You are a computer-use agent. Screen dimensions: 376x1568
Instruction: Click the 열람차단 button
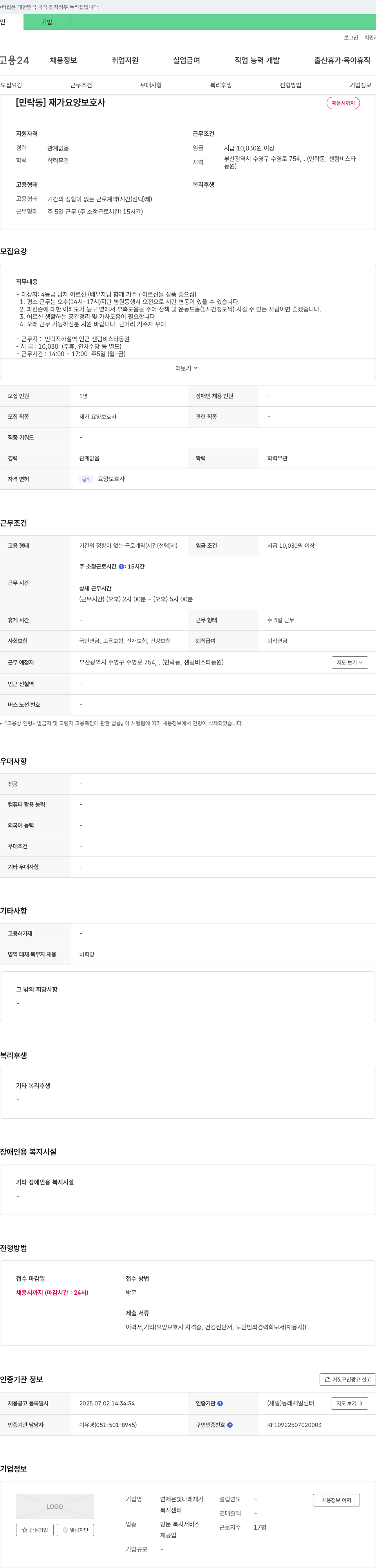(76, 1530)
